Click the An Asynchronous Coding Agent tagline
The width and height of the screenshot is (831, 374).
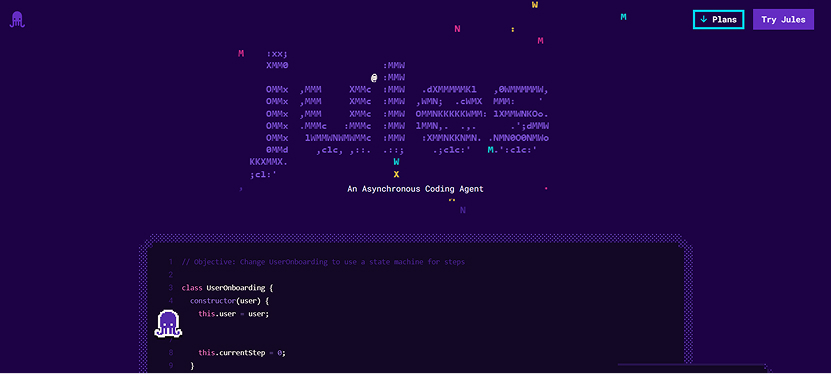coord(416,189)
